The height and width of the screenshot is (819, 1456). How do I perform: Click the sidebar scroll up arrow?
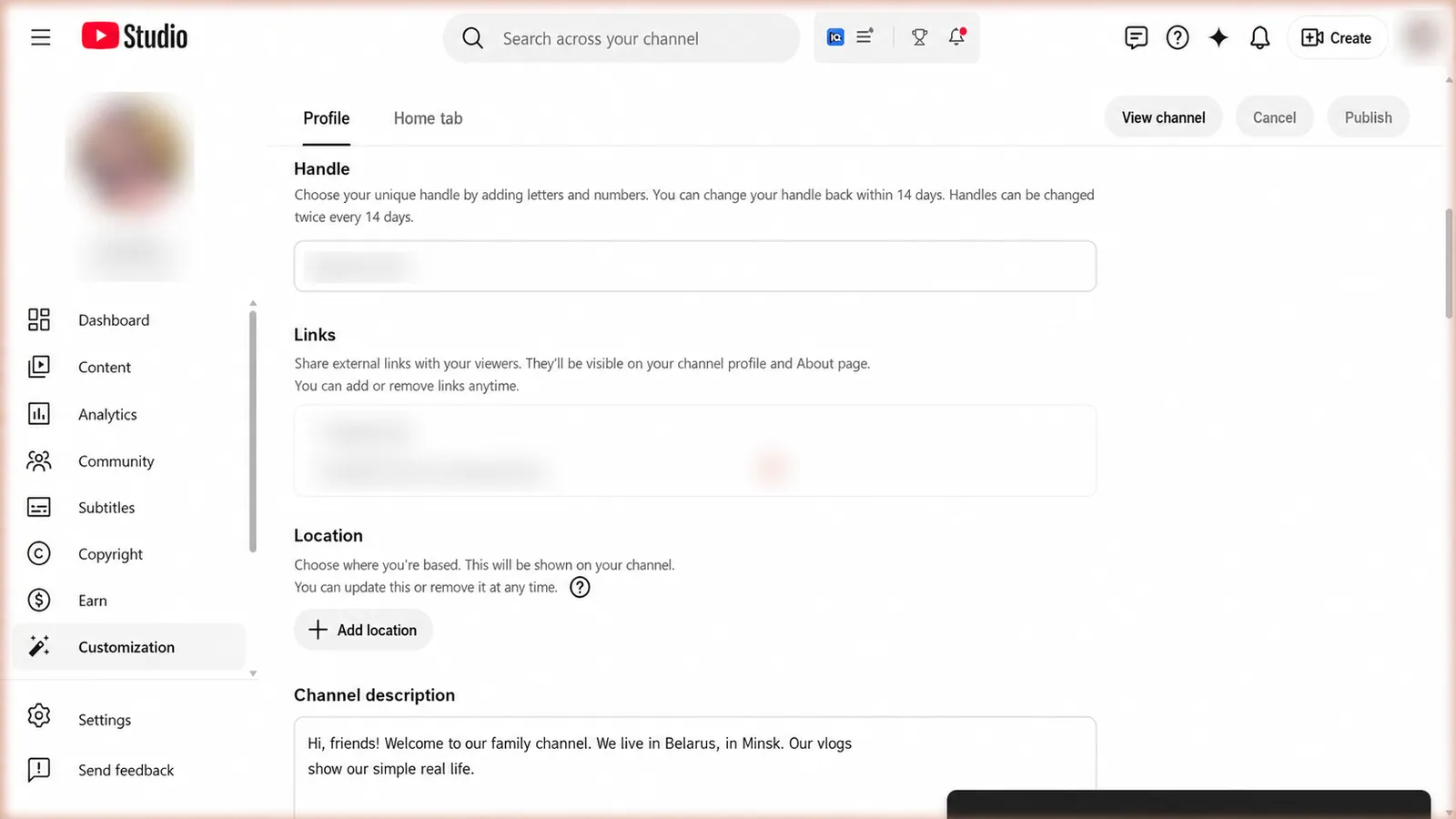253,303
